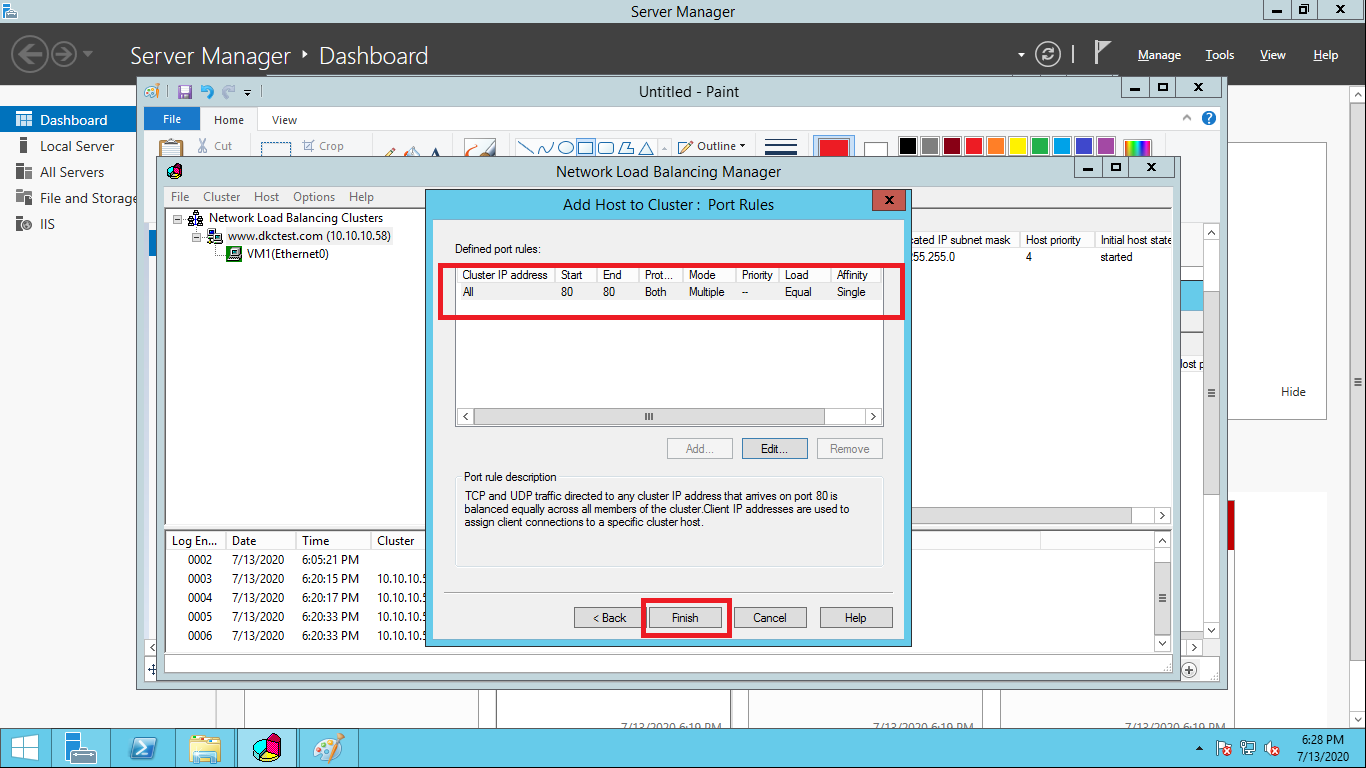Cancel the Add Host to Cluster dialog
The width and height of the screenshot is (1366, 768).
click(x=770, y=617)
